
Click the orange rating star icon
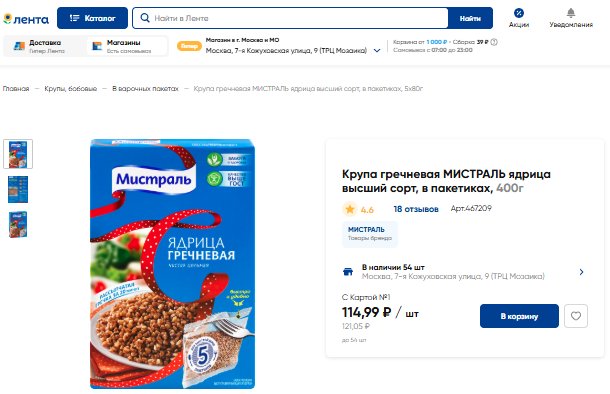click(350, 209)
